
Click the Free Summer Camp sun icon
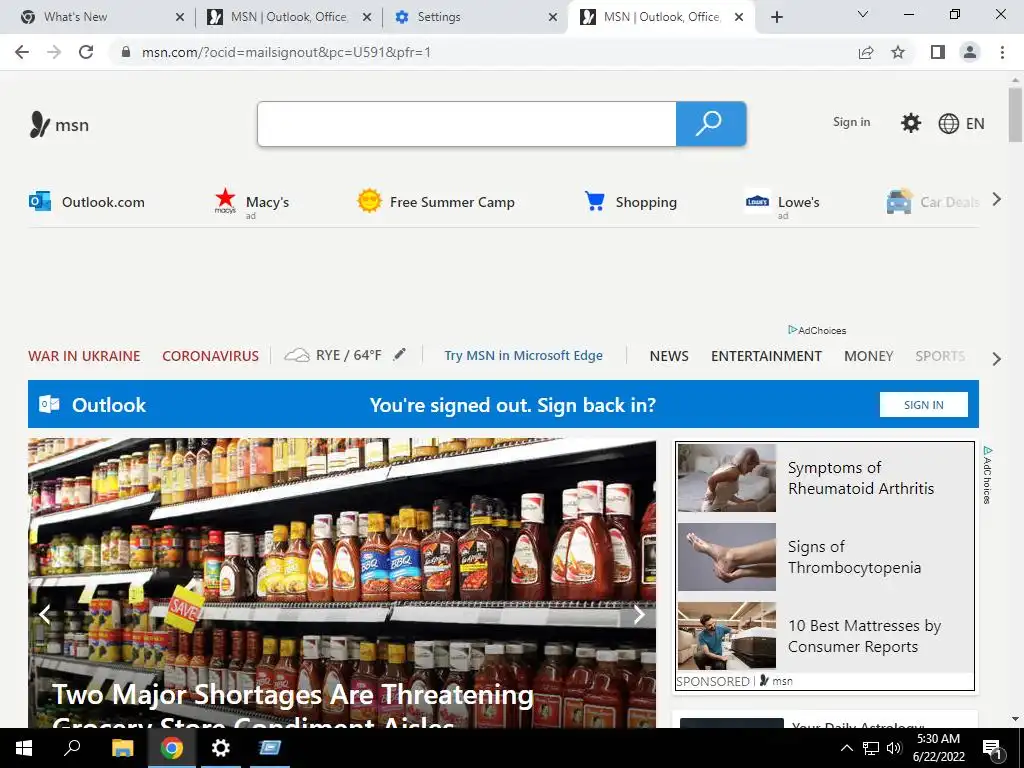tap(369, 201)
